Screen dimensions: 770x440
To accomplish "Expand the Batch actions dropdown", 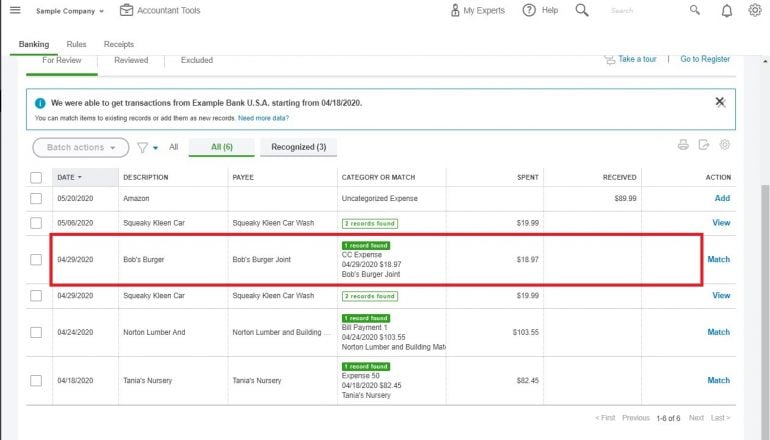I will click(80, 148).
